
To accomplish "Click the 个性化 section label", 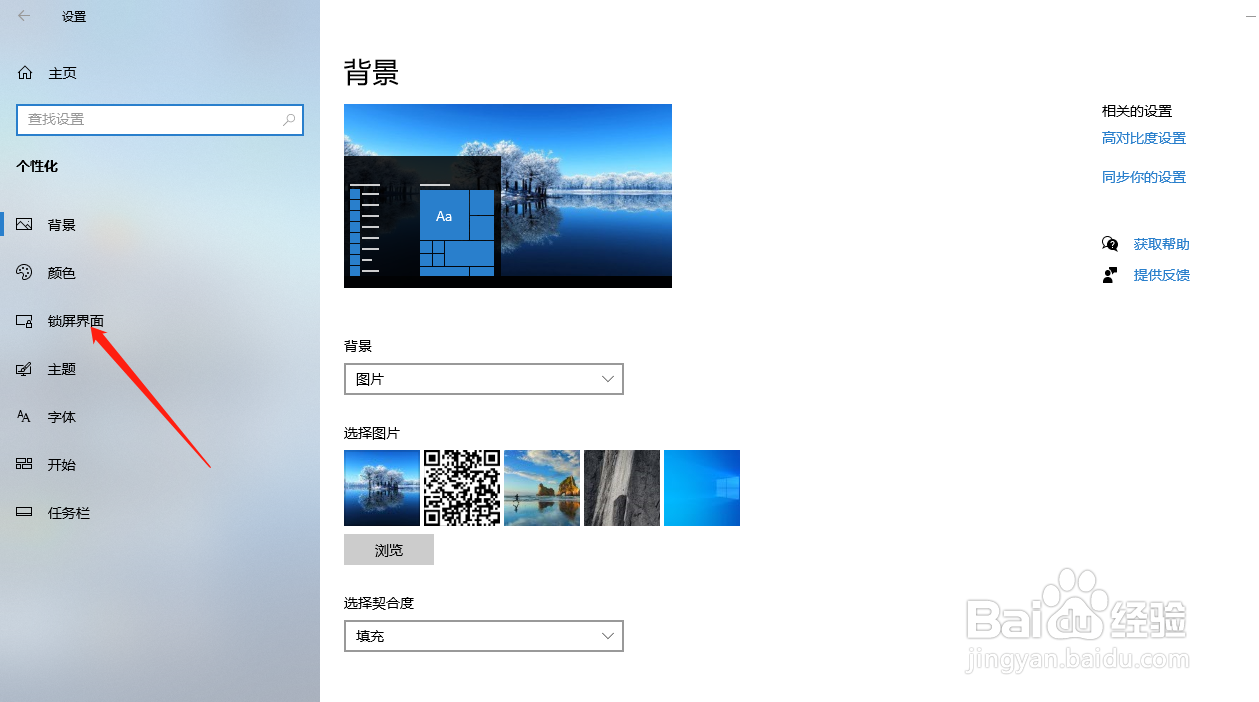I will pyautogui.click(x=37, y=166).
